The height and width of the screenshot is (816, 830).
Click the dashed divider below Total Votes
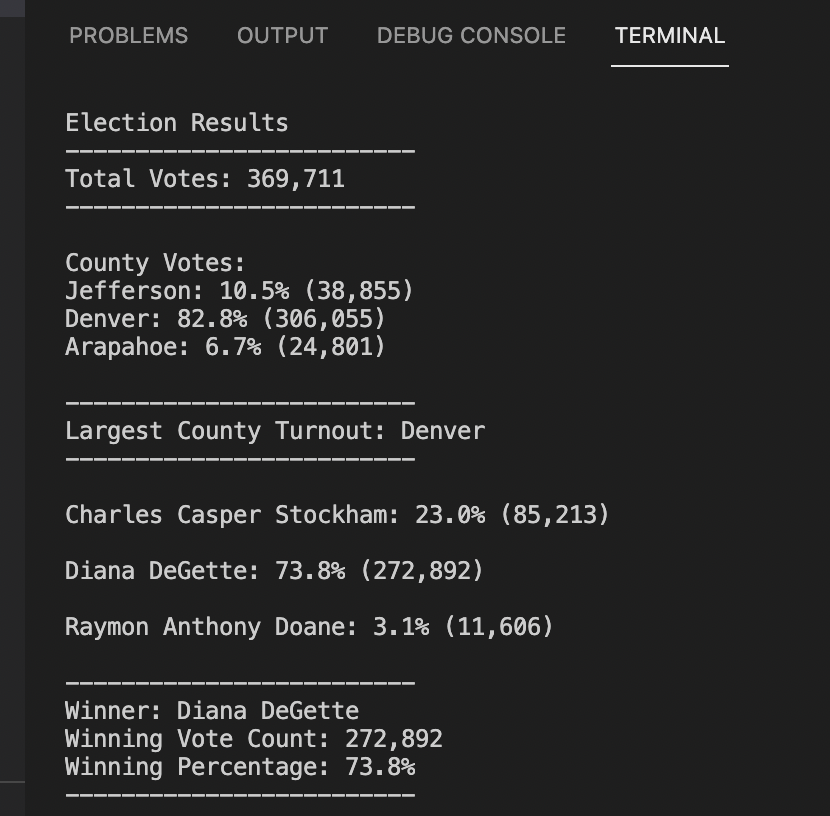pos(238,205)
